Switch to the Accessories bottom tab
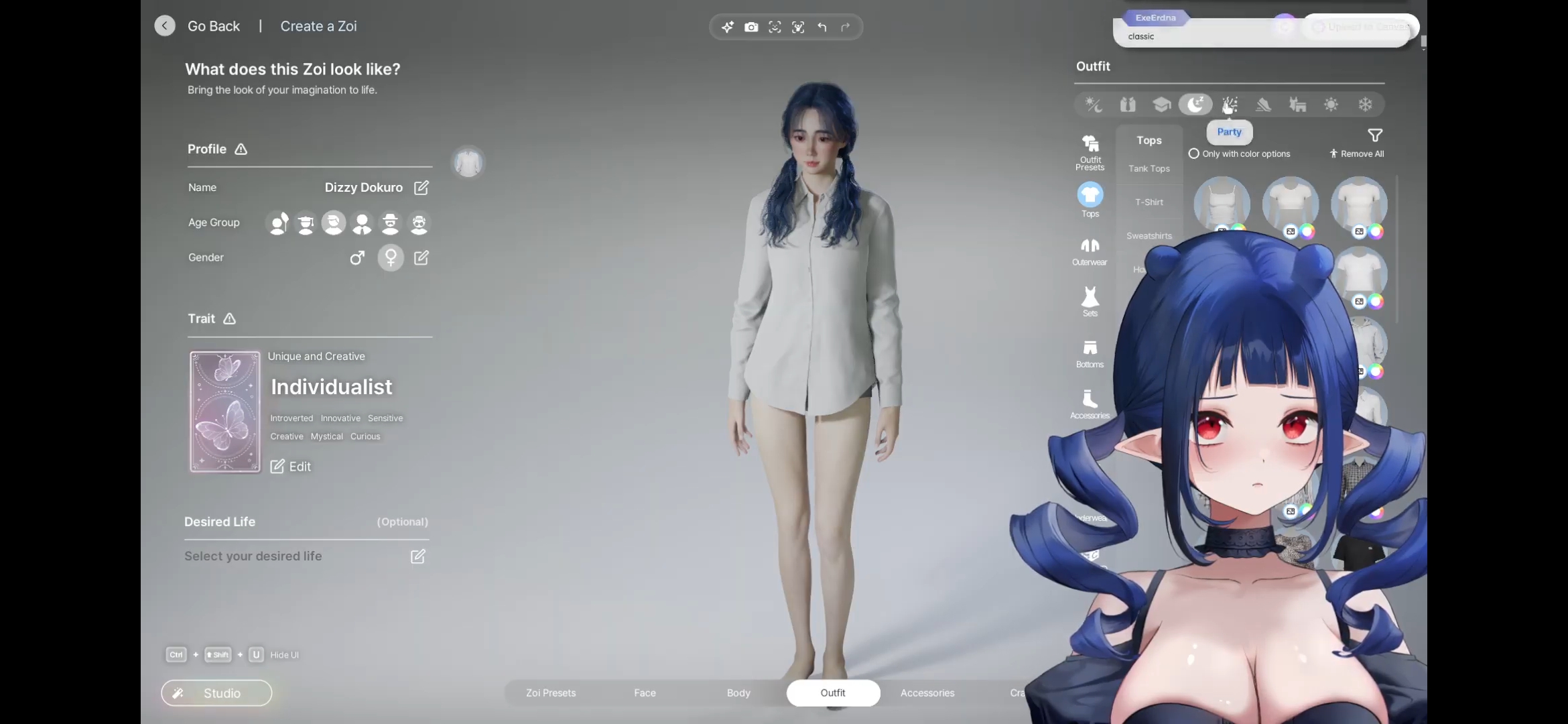 (927, 692)
